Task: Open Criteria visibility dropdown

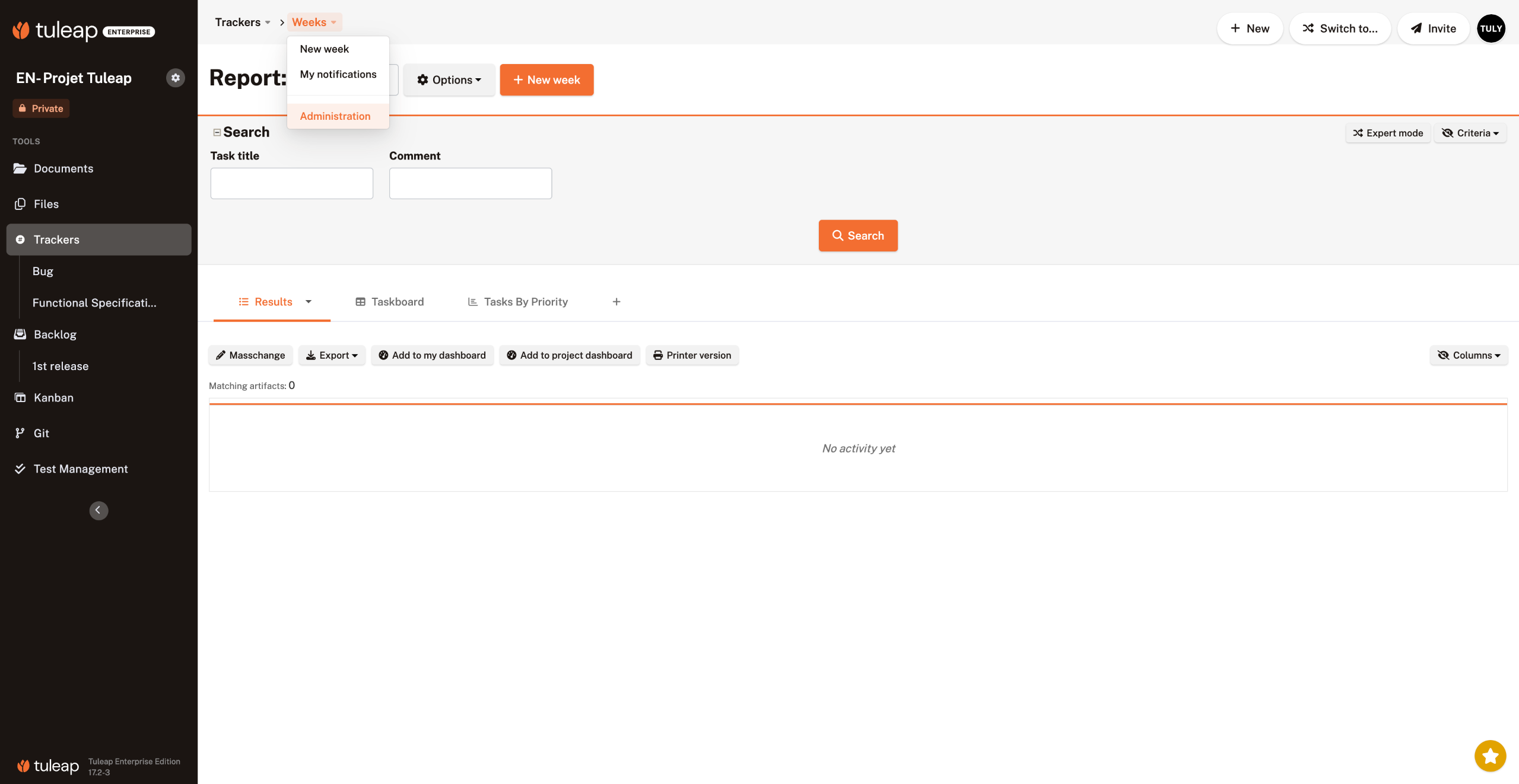Action: pyautogui.click(x=1470, y=133)
